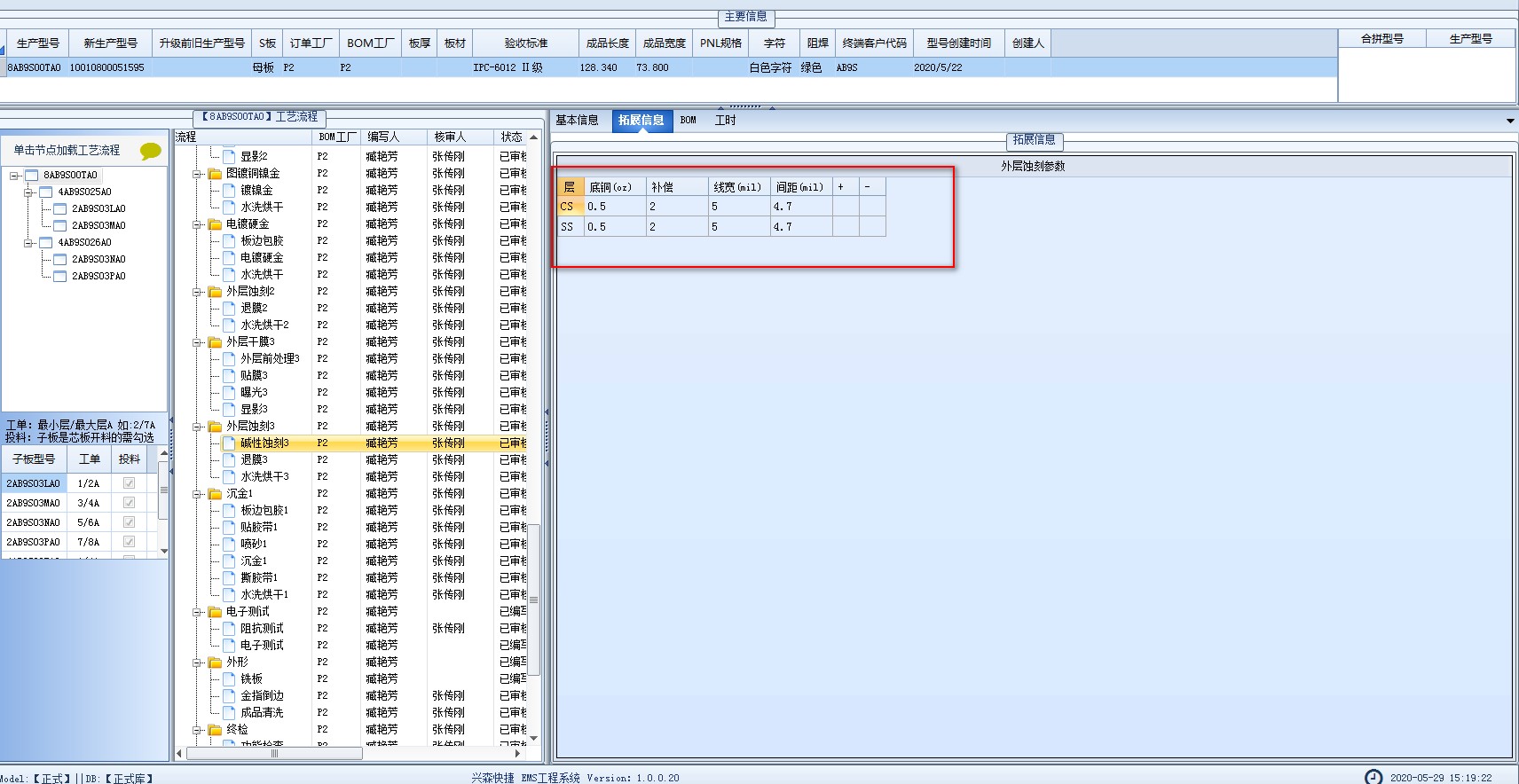This screenshot has height=784, width=1519.
Task: Click document icon beside 喷砂1
Action: coord(229,544)
